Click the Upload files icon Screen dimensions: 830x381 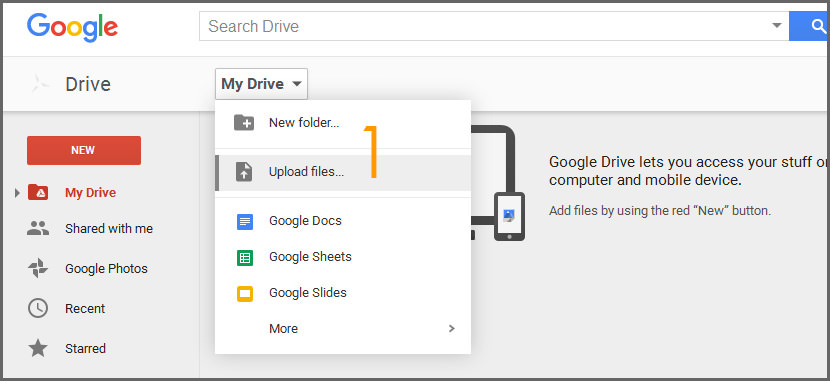click(244, 172)
